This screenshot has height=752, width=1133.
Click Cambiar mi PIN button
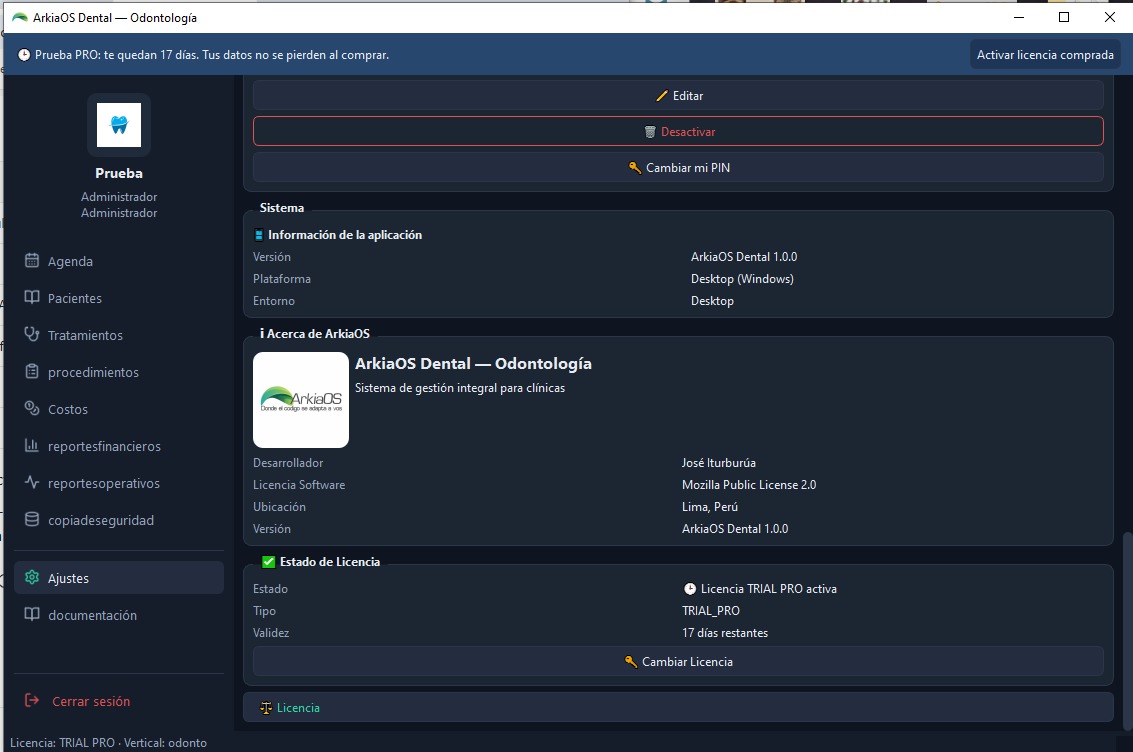point(678,168)
